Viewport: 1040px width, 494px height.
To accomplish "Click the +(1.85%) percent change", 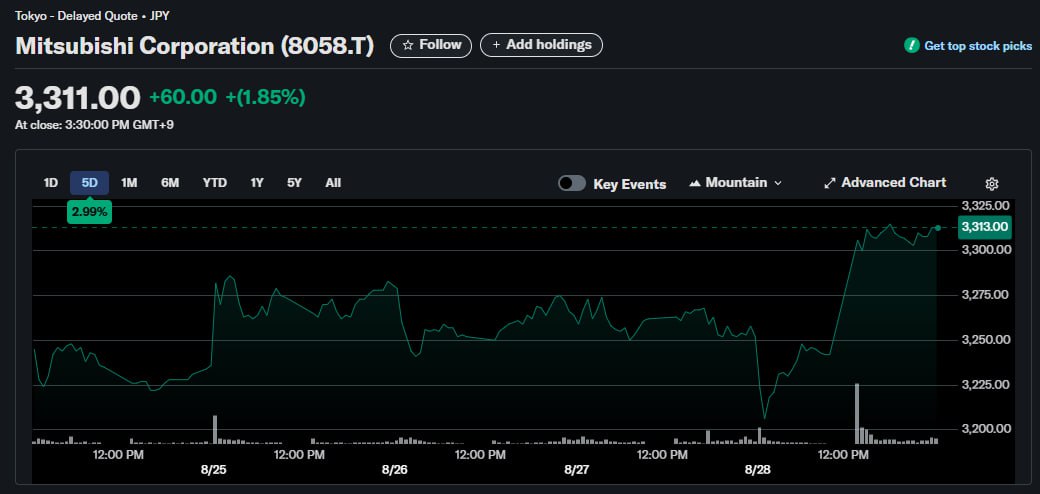I will pos(265,97).
